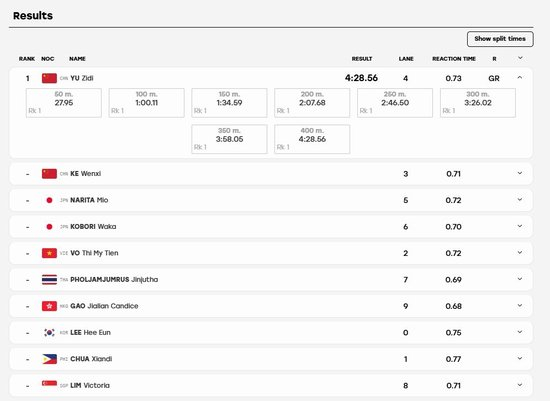550x401 pixels.
Task: Open NARITA Mio athlete name link
Action: [89, 200]
